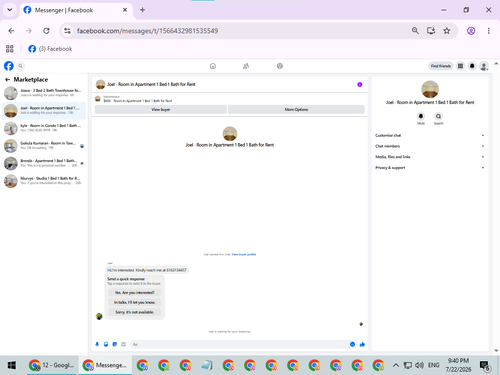The height and width of the screenshot is (375, 500).
Task: Expand Customise chat section
Action: pos(430,135)
